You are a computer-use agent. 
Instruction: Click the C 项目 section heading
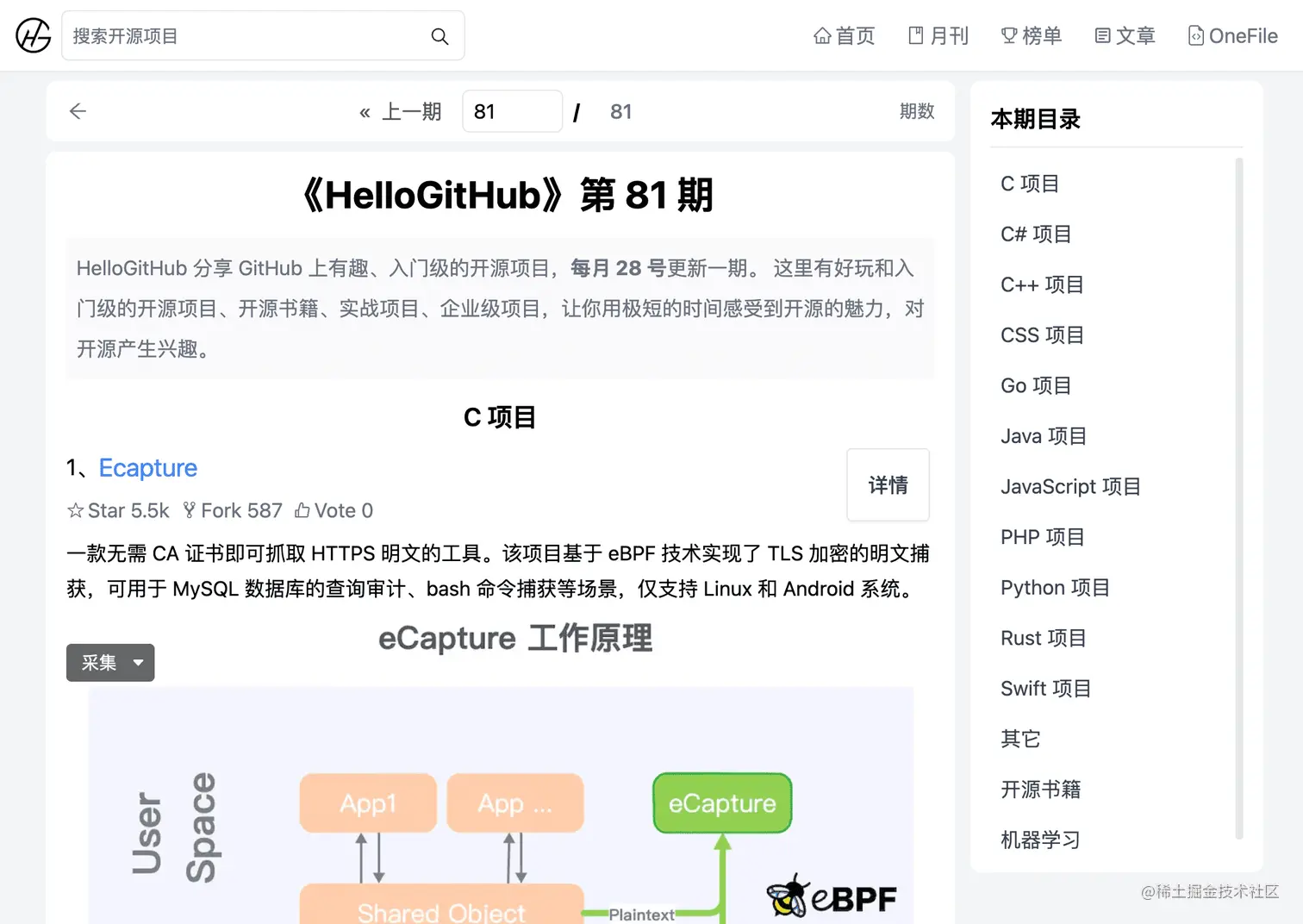500,417
